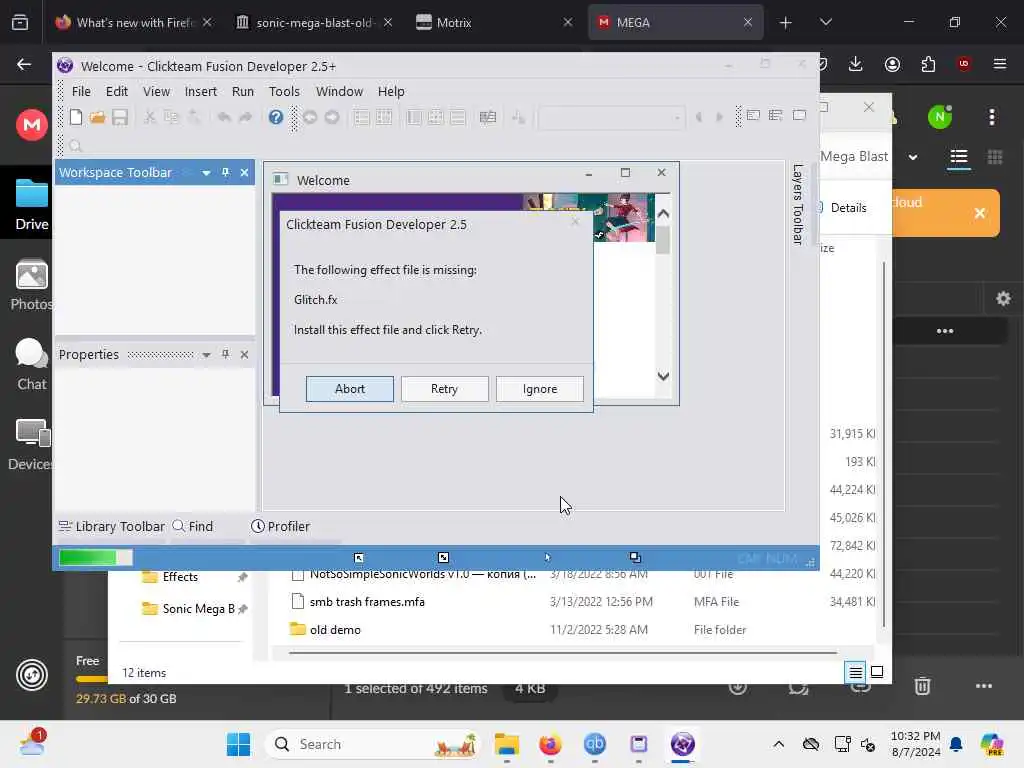Click the Ignore button
The height and width of the screenshot is (768, 1024).
(x=539, y=389)
